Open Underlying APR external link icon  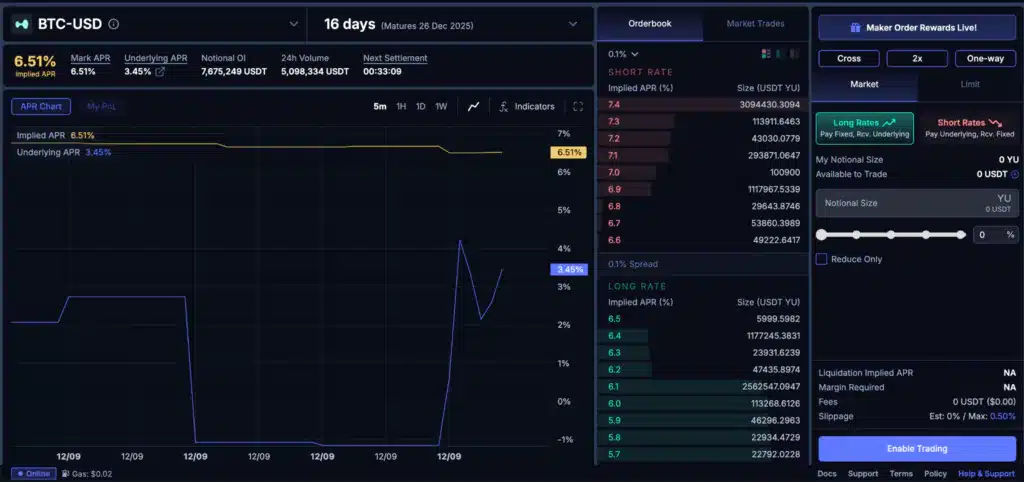(x=160, y=72)
